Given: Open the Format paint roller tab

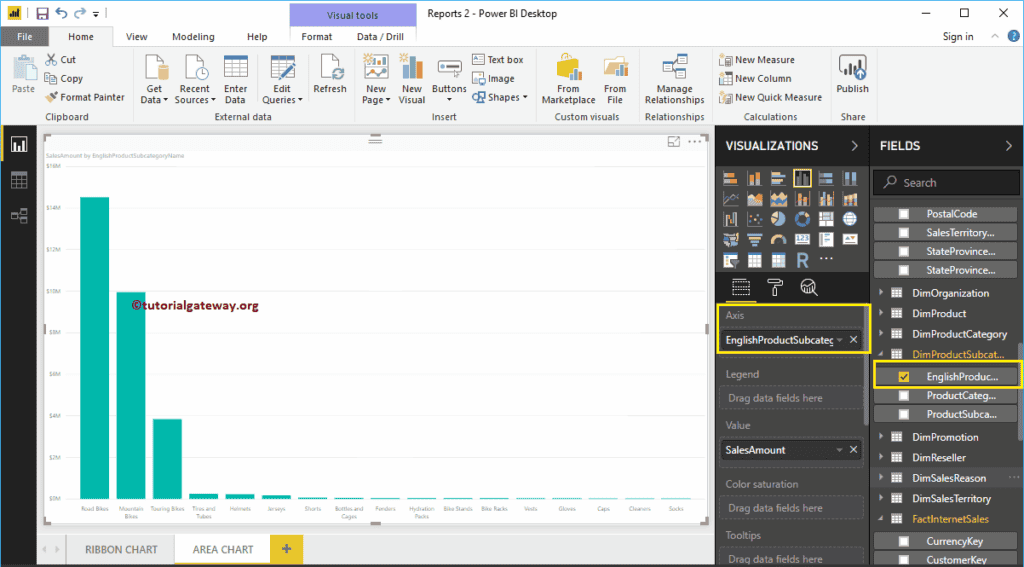Looking at the screenshot, I should pyautogui.click(x=775, y=288).
